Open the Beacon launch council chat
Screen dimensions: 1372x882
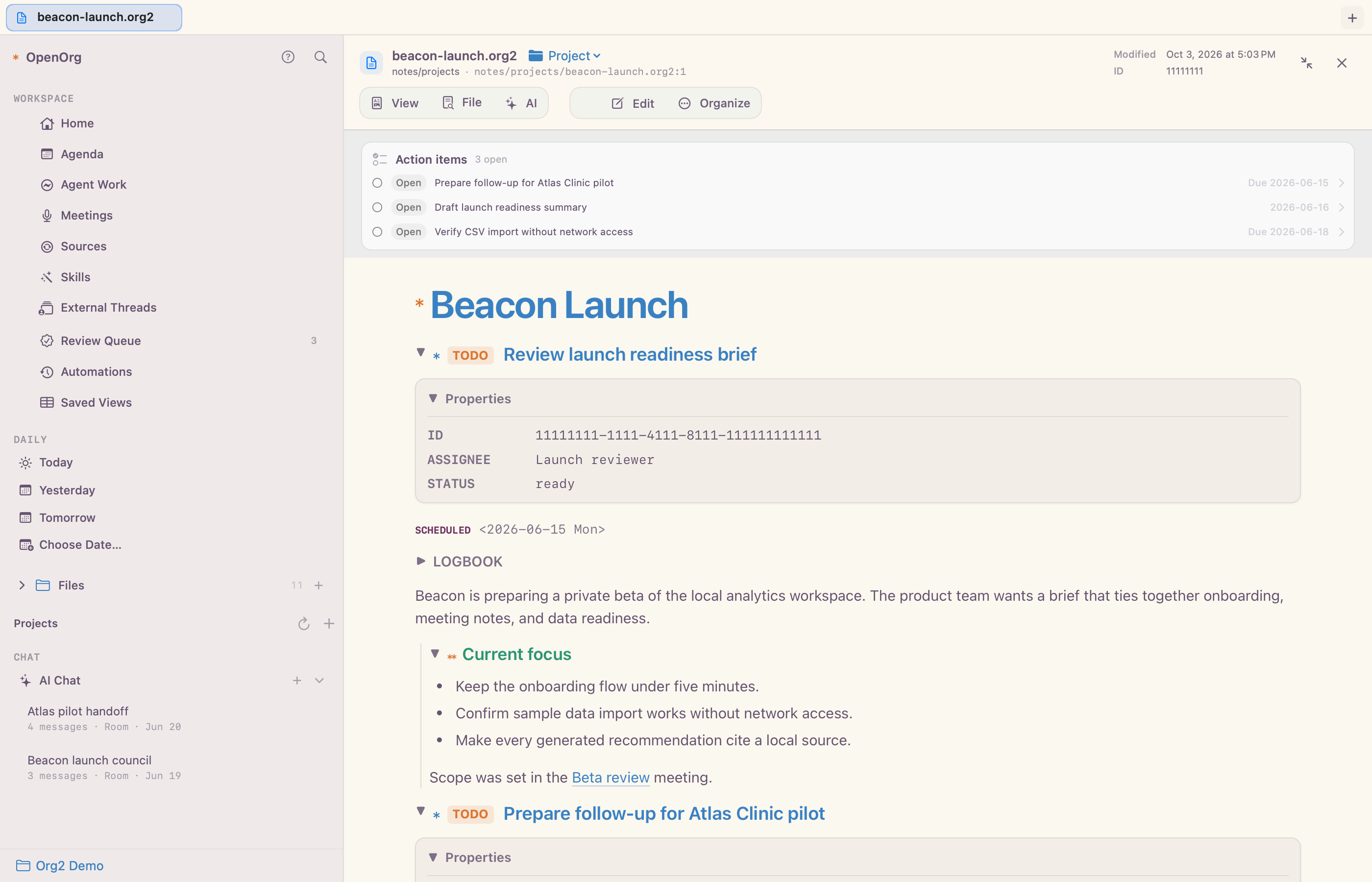[x=104, y=767]
